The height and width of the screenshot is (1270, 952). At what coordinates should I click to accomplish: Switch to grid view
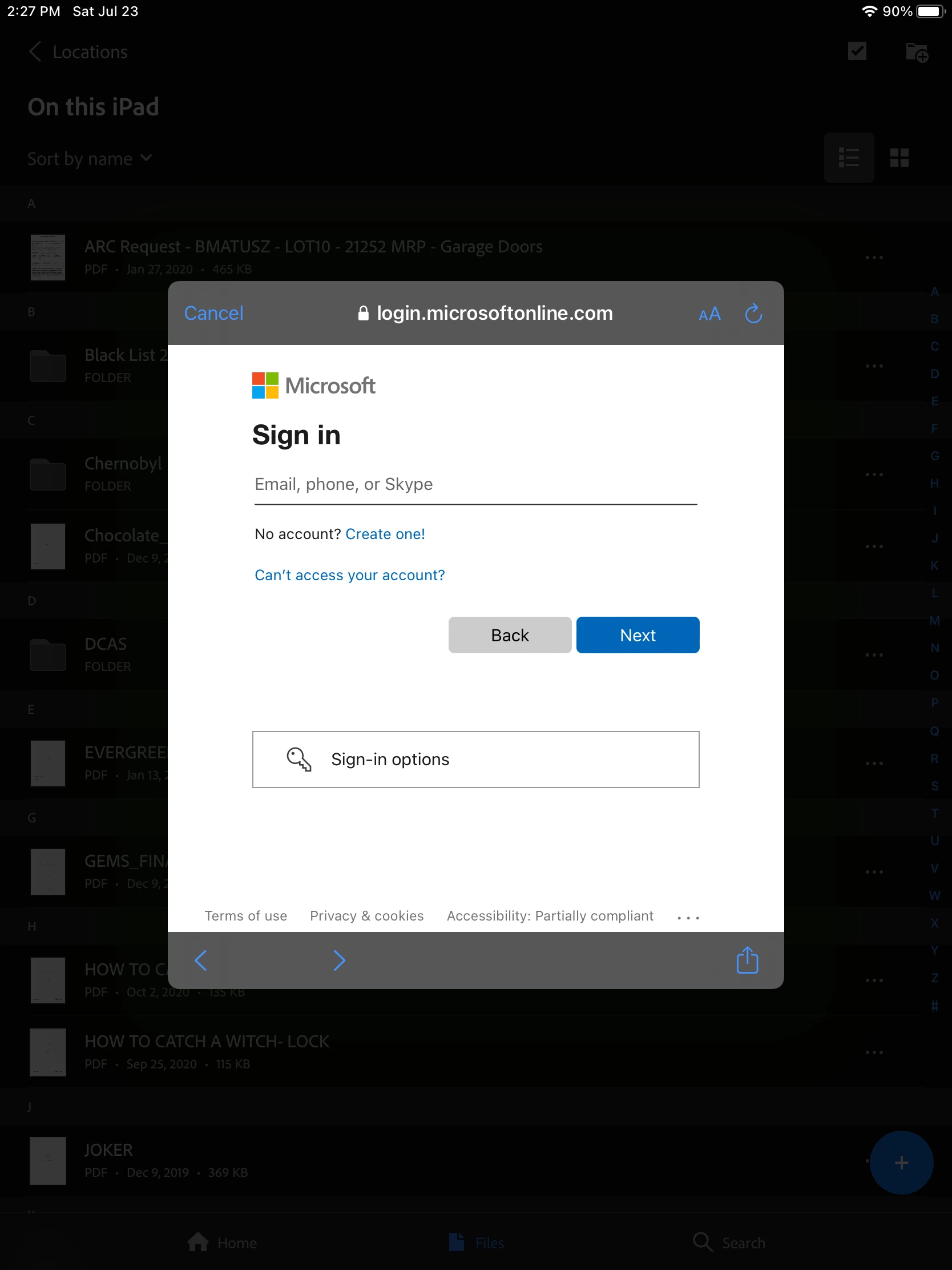pyautogui.click(x=899, y=158)
